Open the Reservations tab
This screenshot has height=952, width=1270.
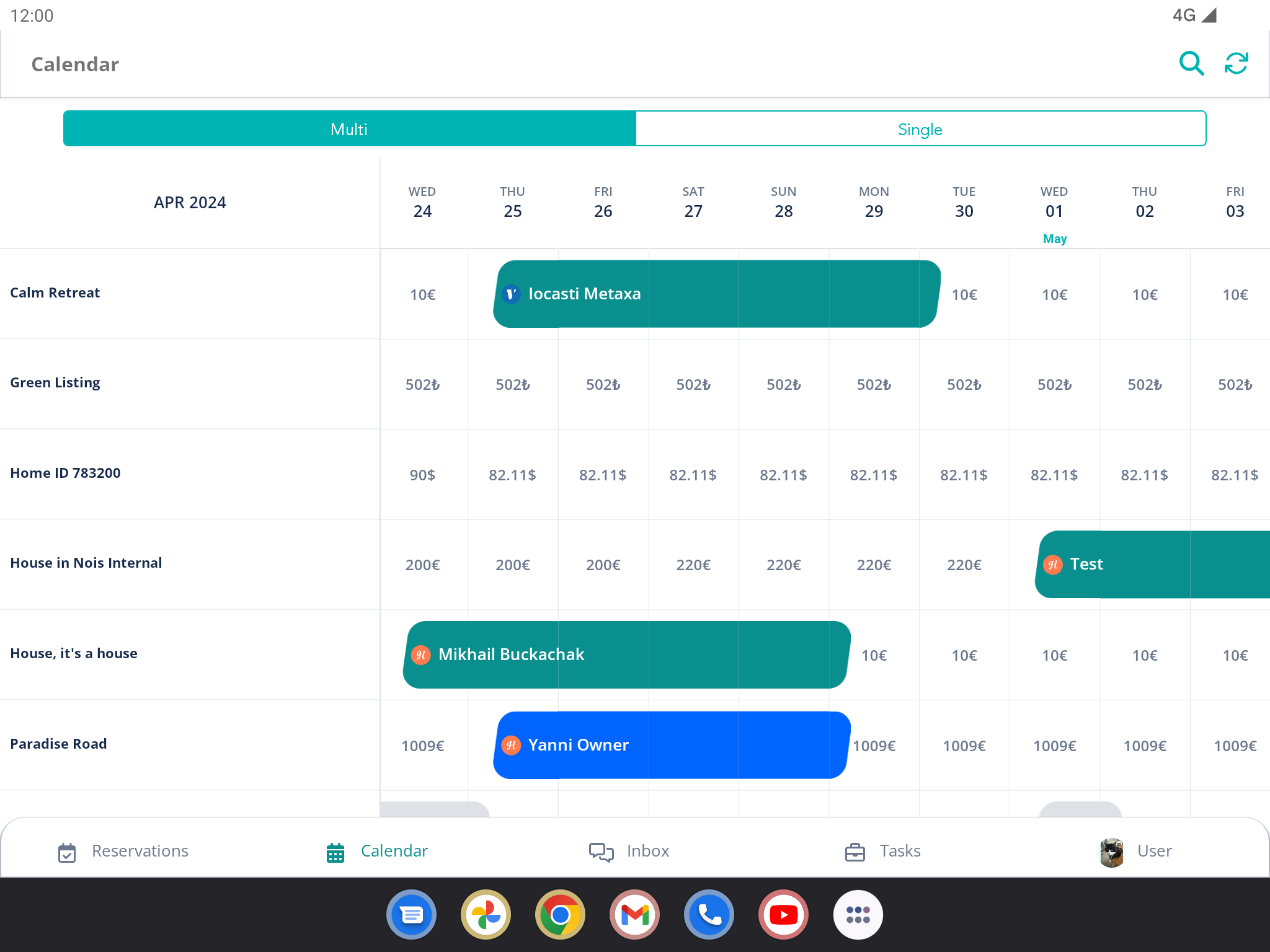123,852
